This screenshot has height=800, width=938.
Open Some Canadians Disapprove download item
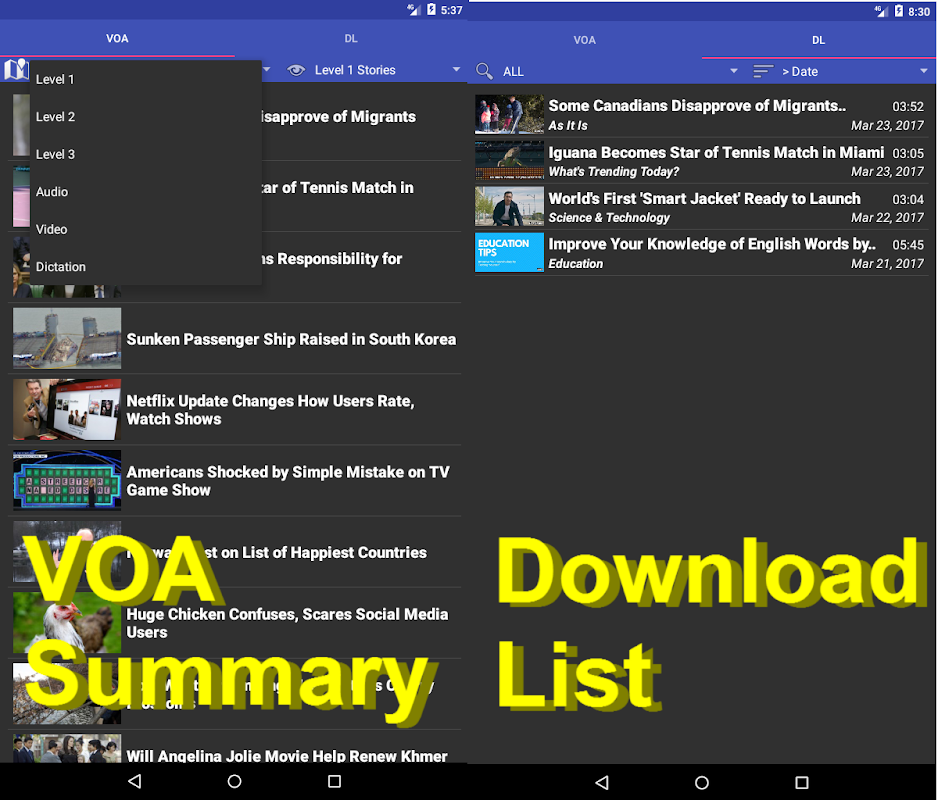click(702, 114)
